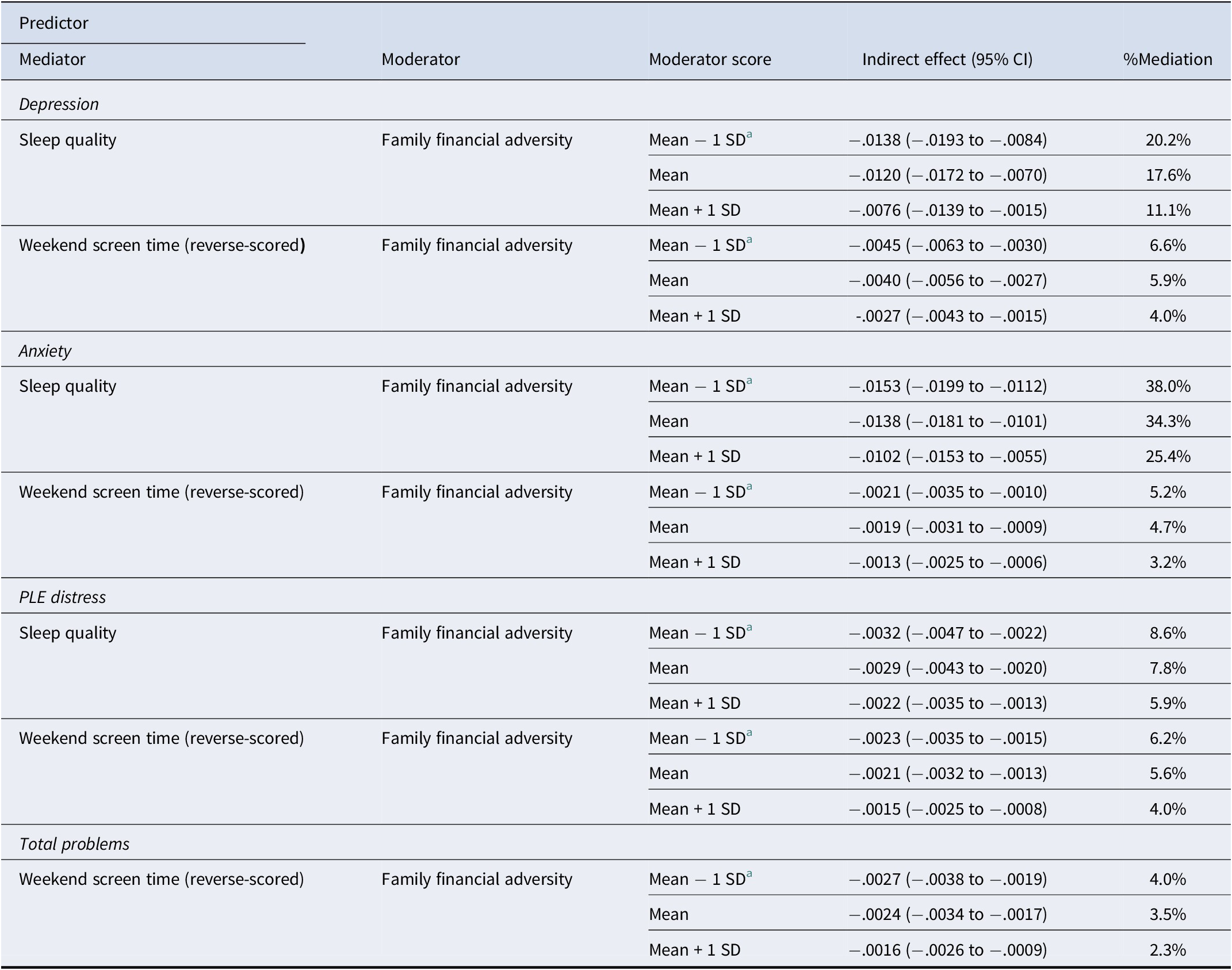This screenshot has width=1232, height=970.
Task: Click the Predictor column header
Action: (x=53, y=23)
